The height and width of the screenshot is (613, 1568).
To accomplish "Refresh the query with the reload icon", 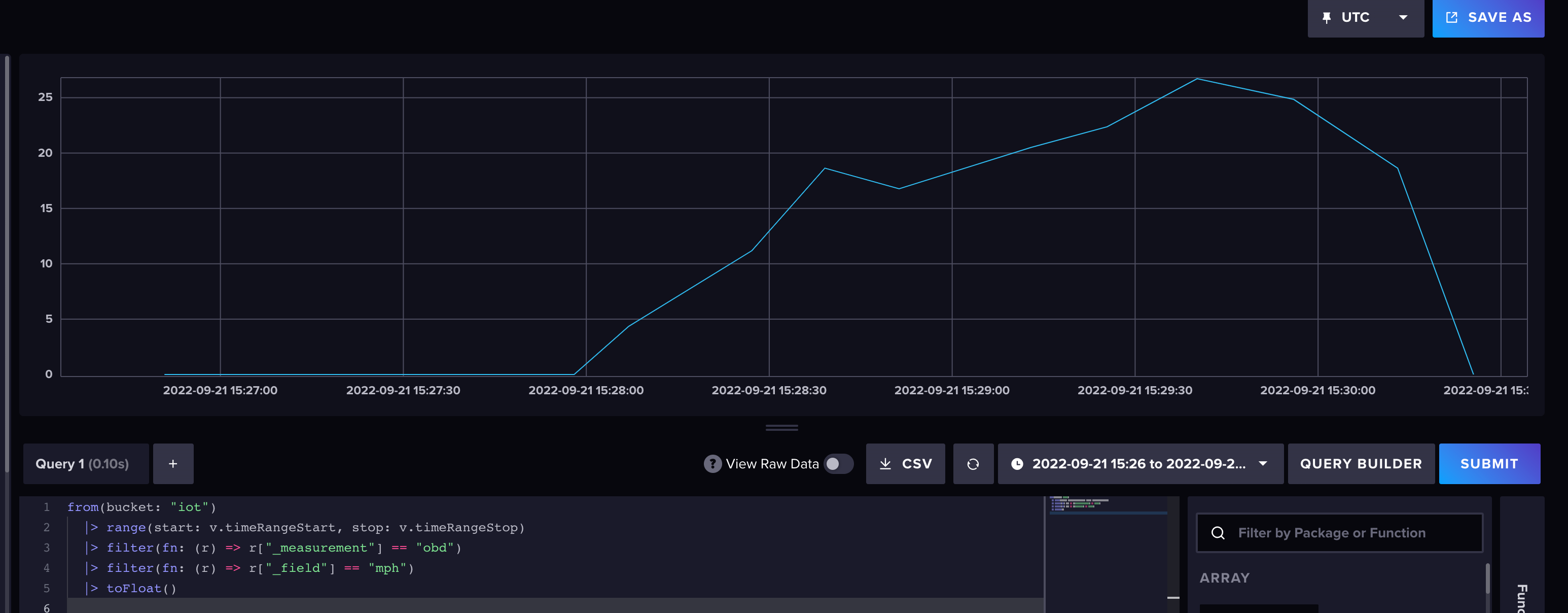I will click(973, 463).
